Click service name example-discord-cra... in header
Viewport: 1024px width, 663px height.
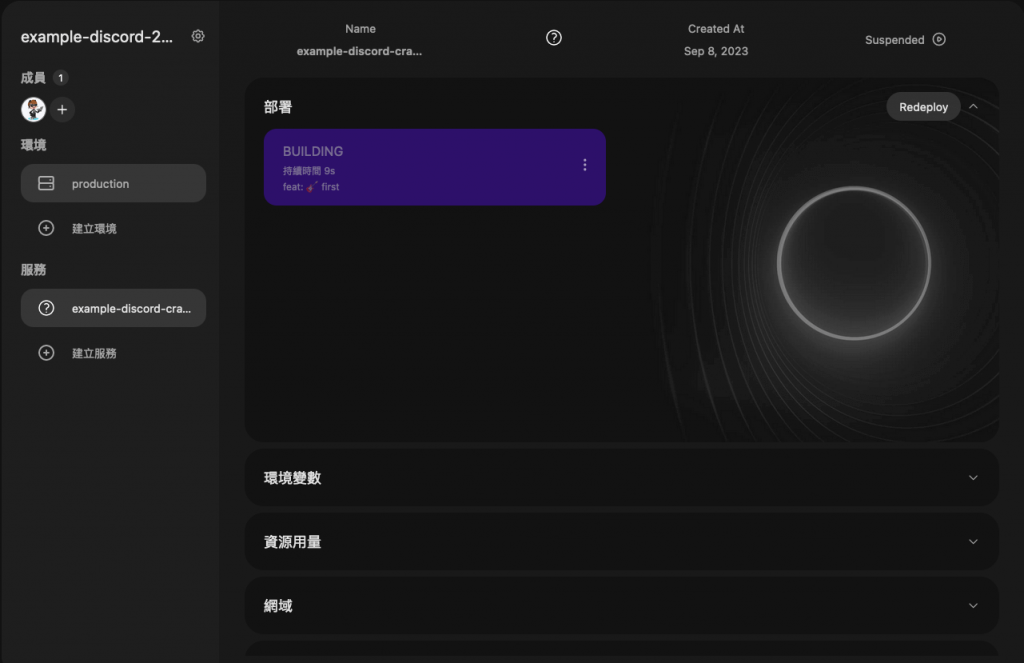pyautogui.click(x=359, y=51)
